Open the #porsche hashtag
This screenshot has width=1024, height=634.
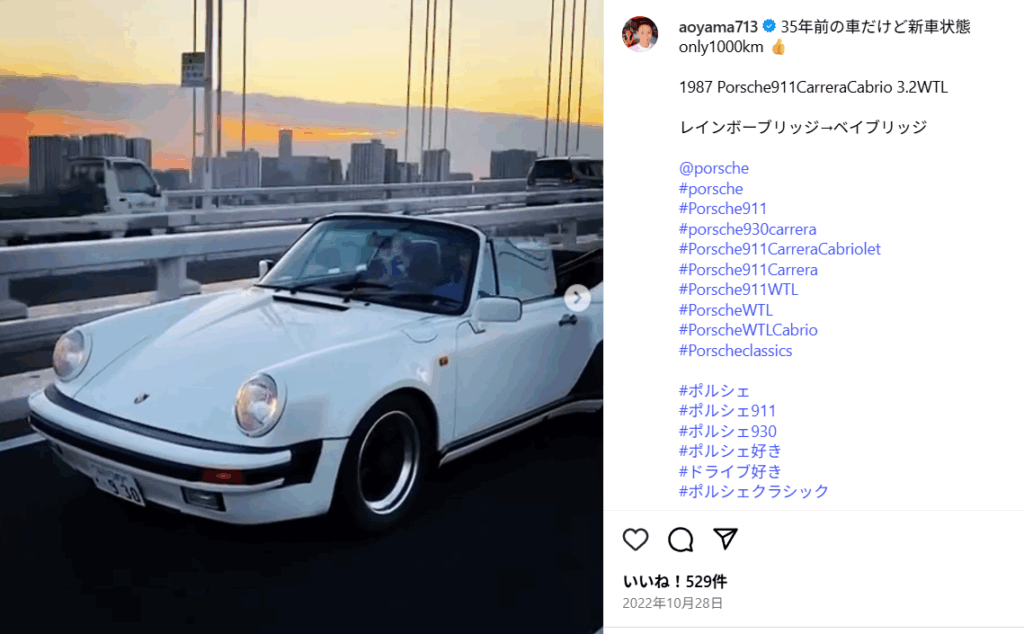tap(711, 189)
